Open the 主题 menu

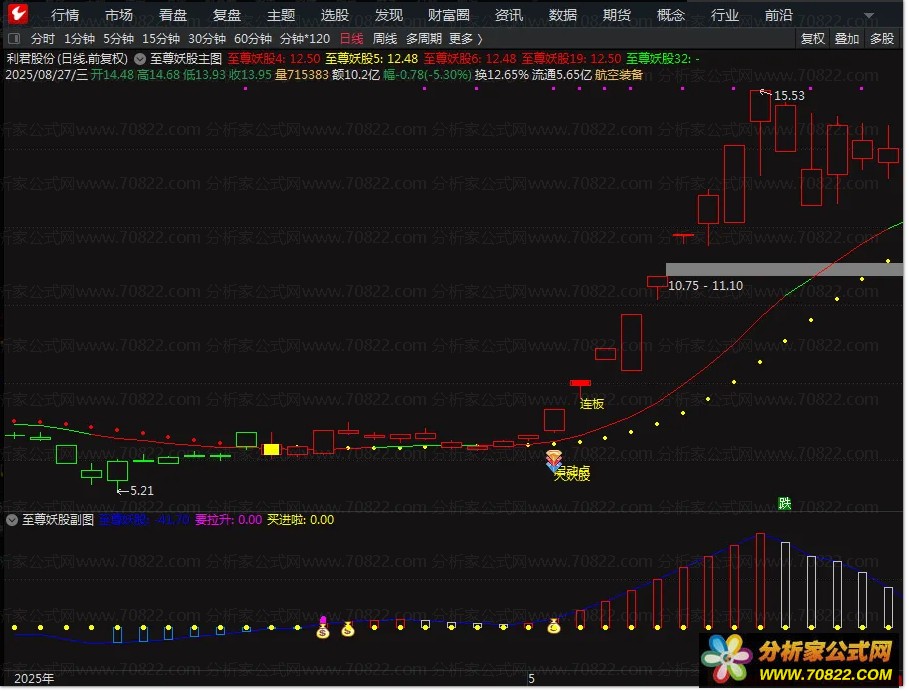pos(281,15)
